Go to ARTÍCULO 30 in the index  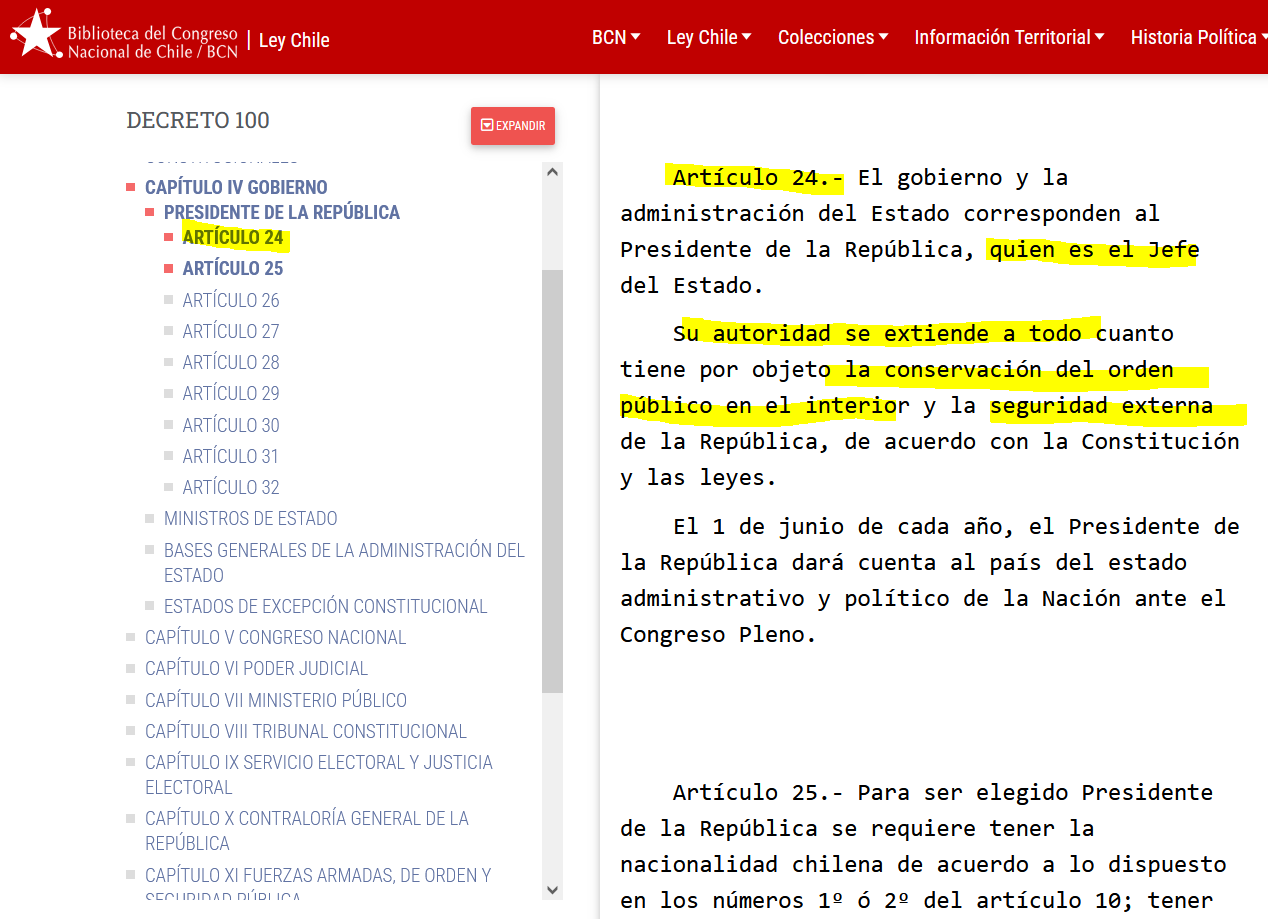pyautogui.click(x=231, y=425)
